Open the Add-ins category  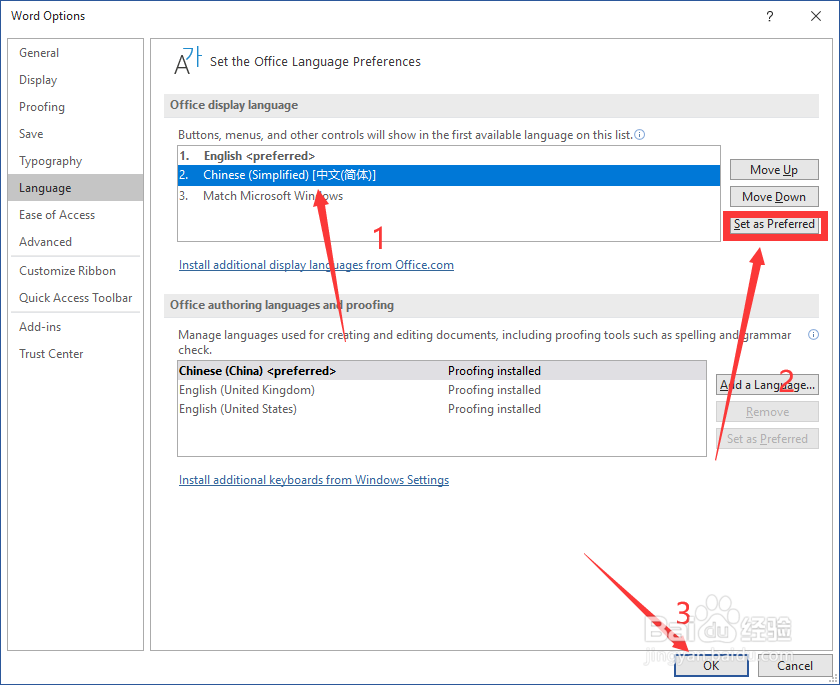point(76,327)
